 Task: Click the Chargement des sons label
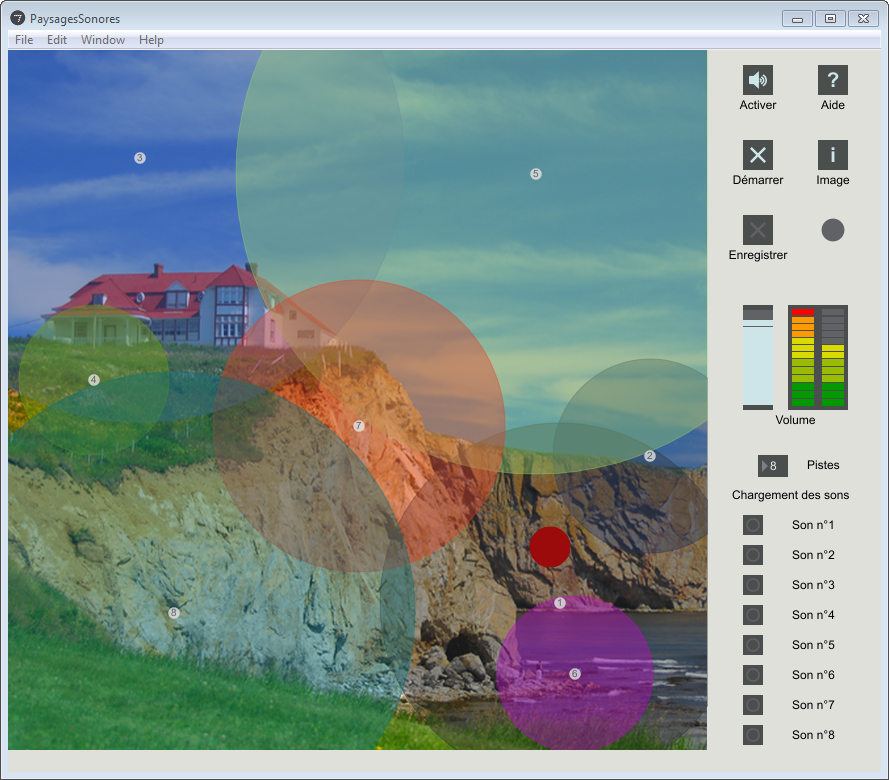[x=790, y=495]
